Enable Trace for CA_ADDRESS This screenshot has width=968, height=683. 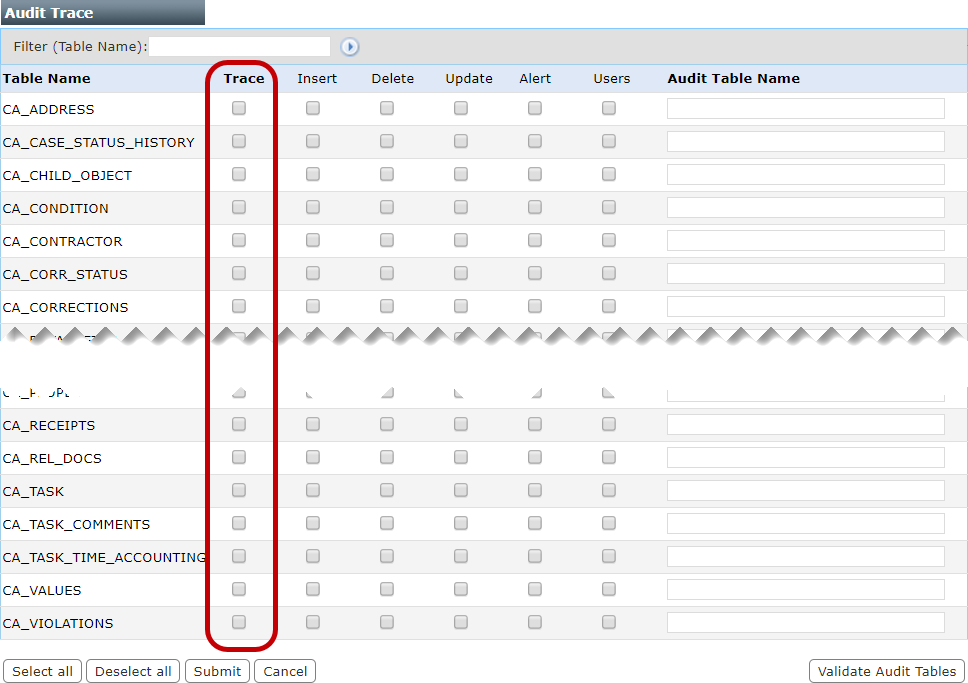click(239, 109)
